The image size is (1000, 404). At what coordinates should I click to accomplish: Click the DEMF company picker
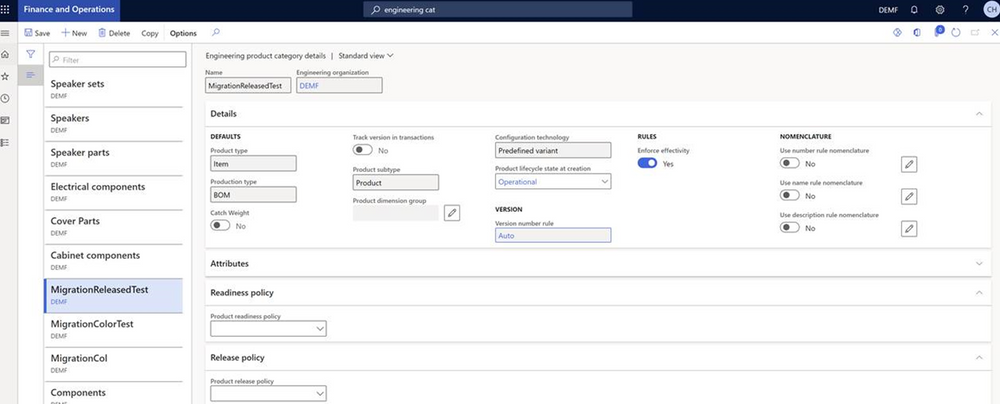coord(888,10)
